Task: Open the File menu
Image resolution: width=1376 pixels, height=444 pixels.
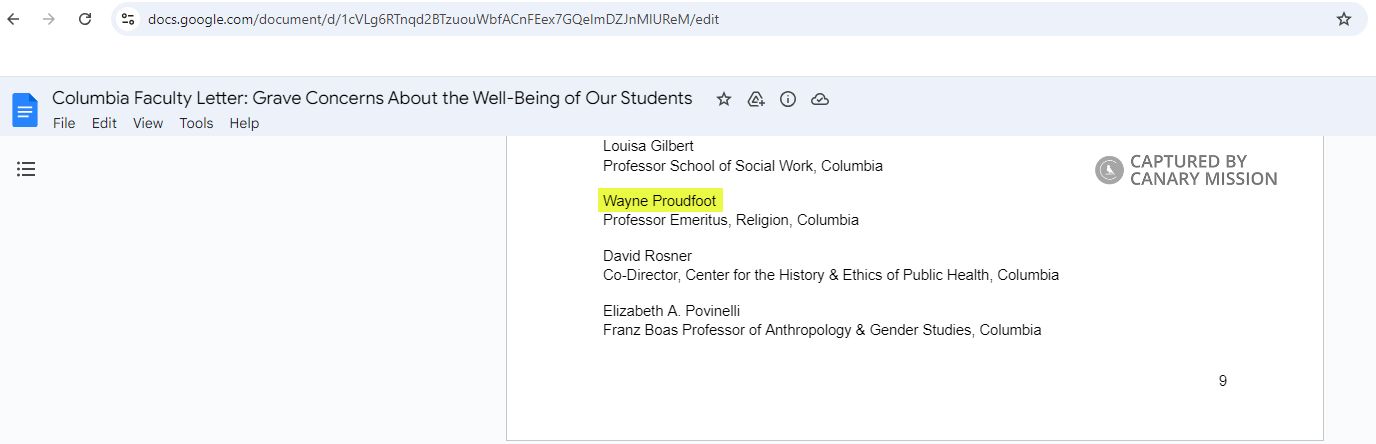Action: 64,123
